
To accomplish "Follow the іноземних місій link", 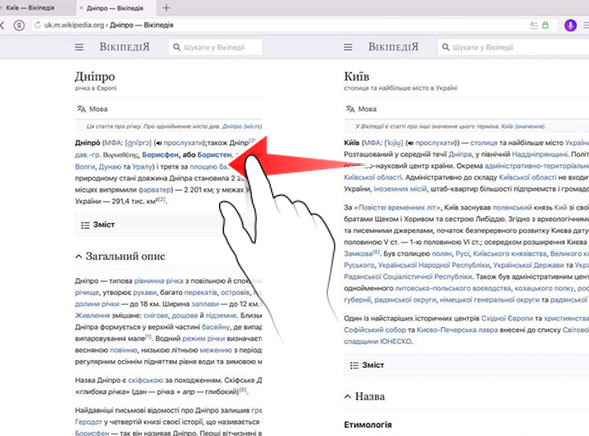I will (x=400, y=189).
